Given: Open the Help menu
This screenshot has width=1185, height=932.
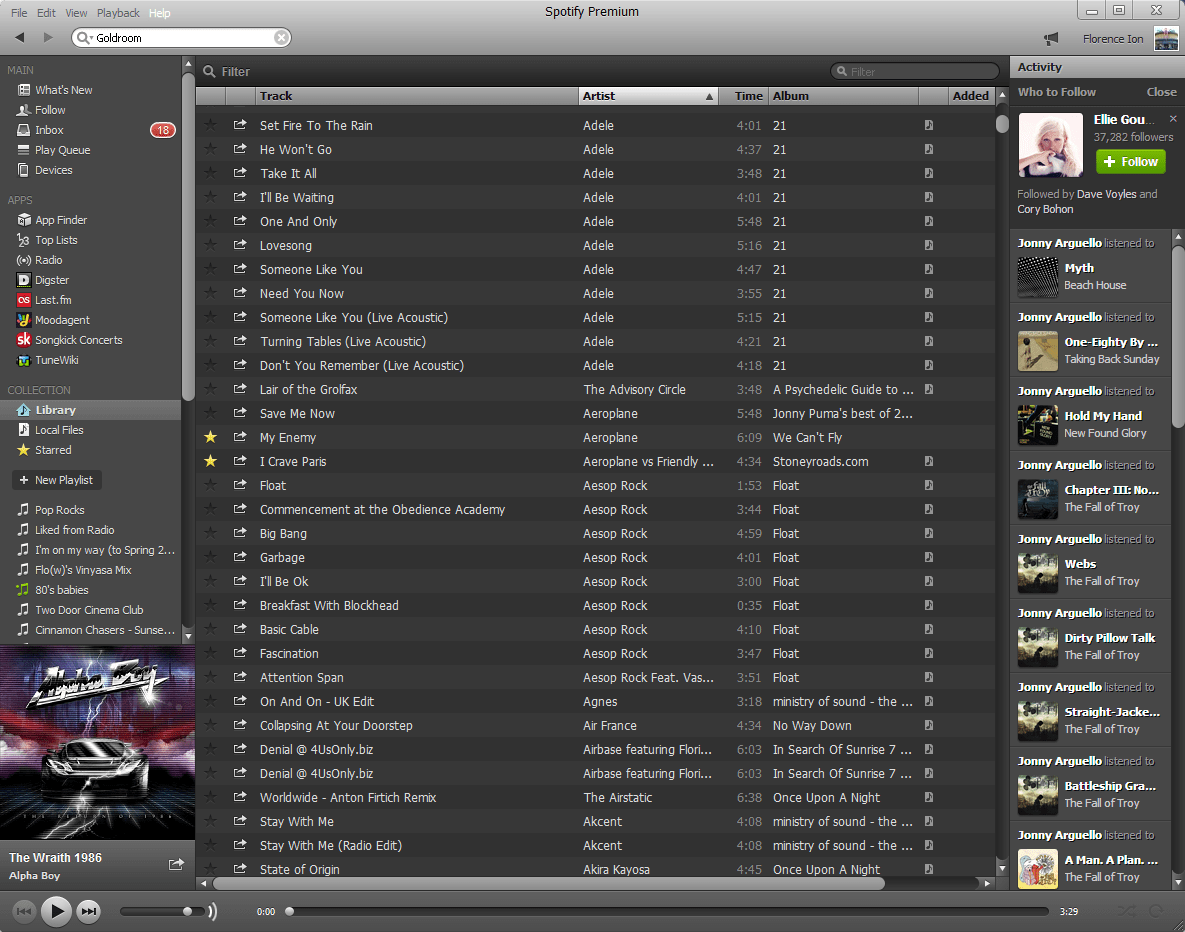Looking at the screenshot, I should [159, 13].
